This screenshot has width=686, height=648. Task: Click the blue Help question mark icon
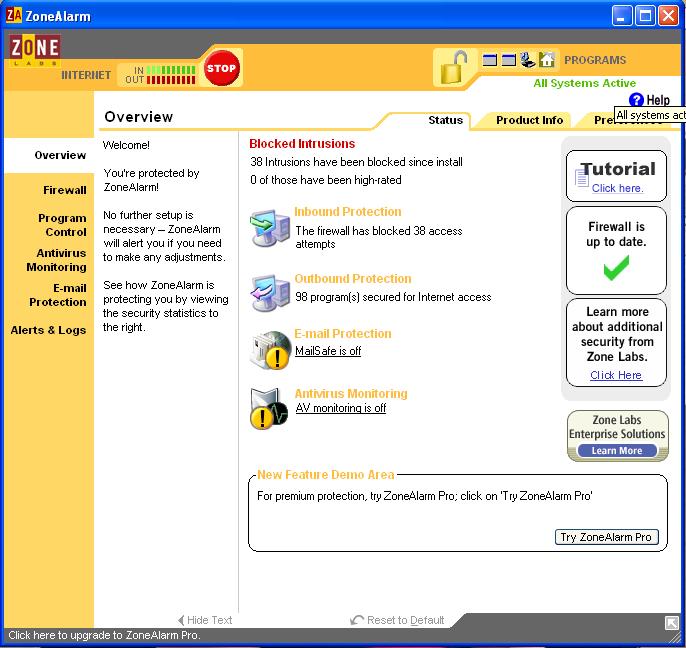[x=636, y=100]
